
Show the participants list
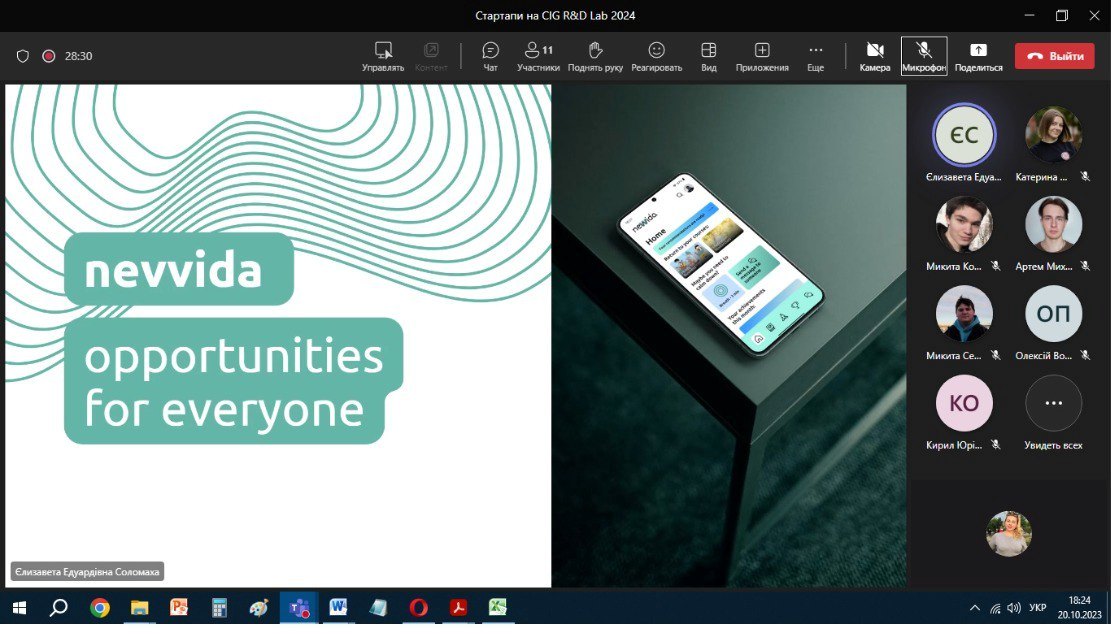click(538, 56)
